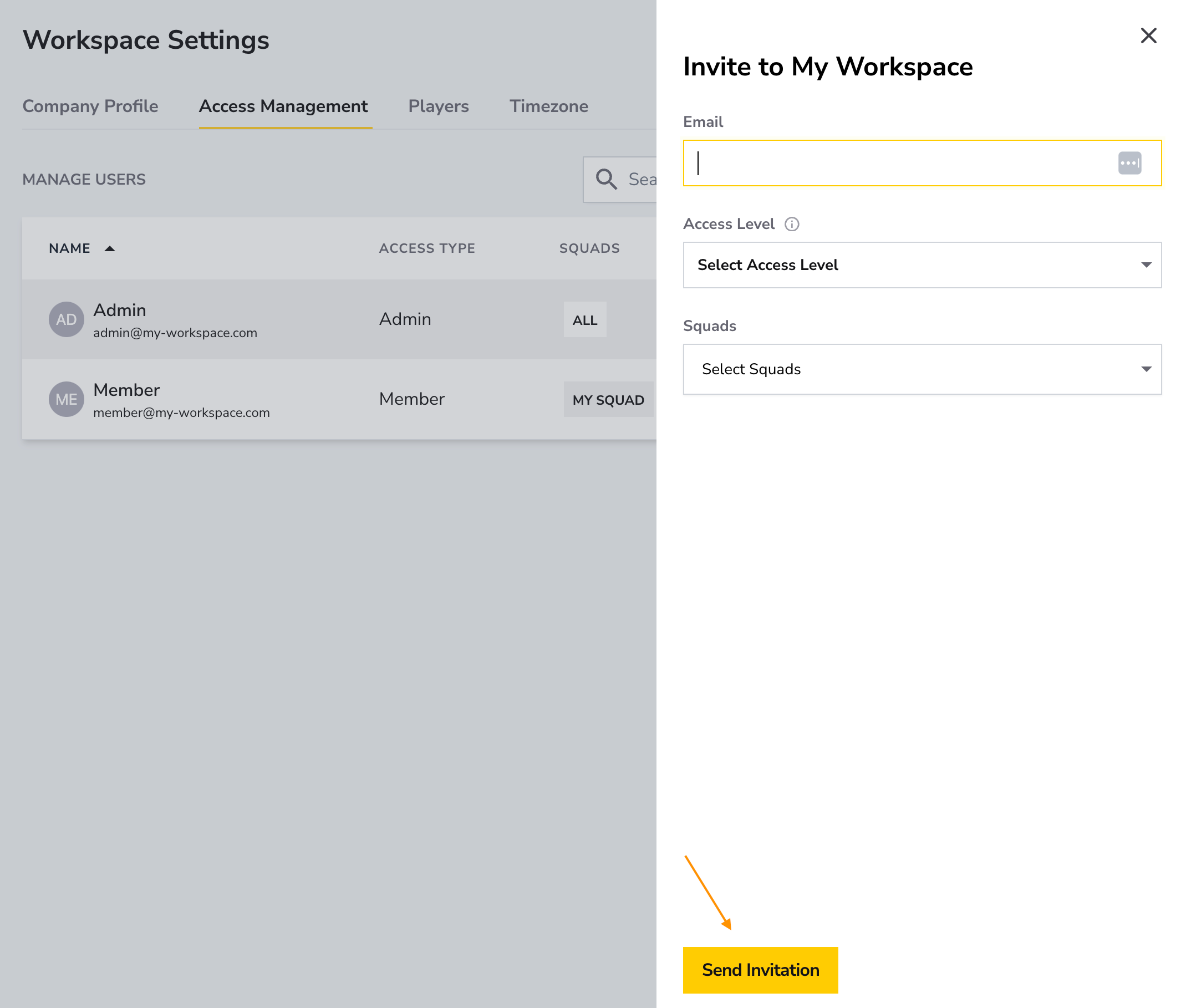
Task: Click the user search field
Action: point(619,180)
